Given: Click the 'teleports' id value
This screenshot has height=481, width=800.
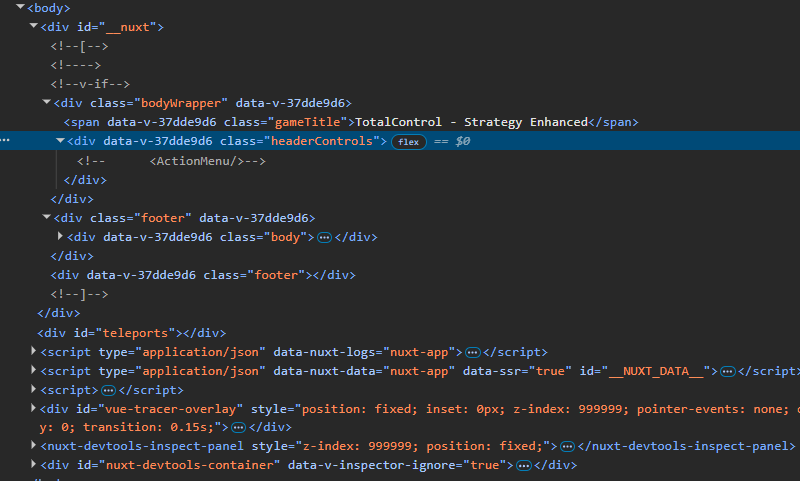Looking at the screenshot, I should coord(135,333).
